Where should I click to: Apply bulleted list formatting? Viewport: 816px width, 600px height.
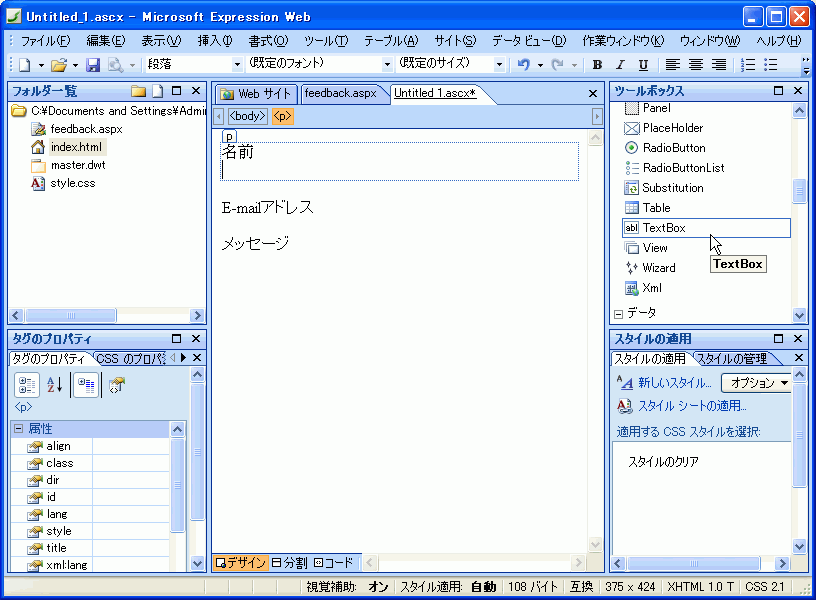coord(771,65)
